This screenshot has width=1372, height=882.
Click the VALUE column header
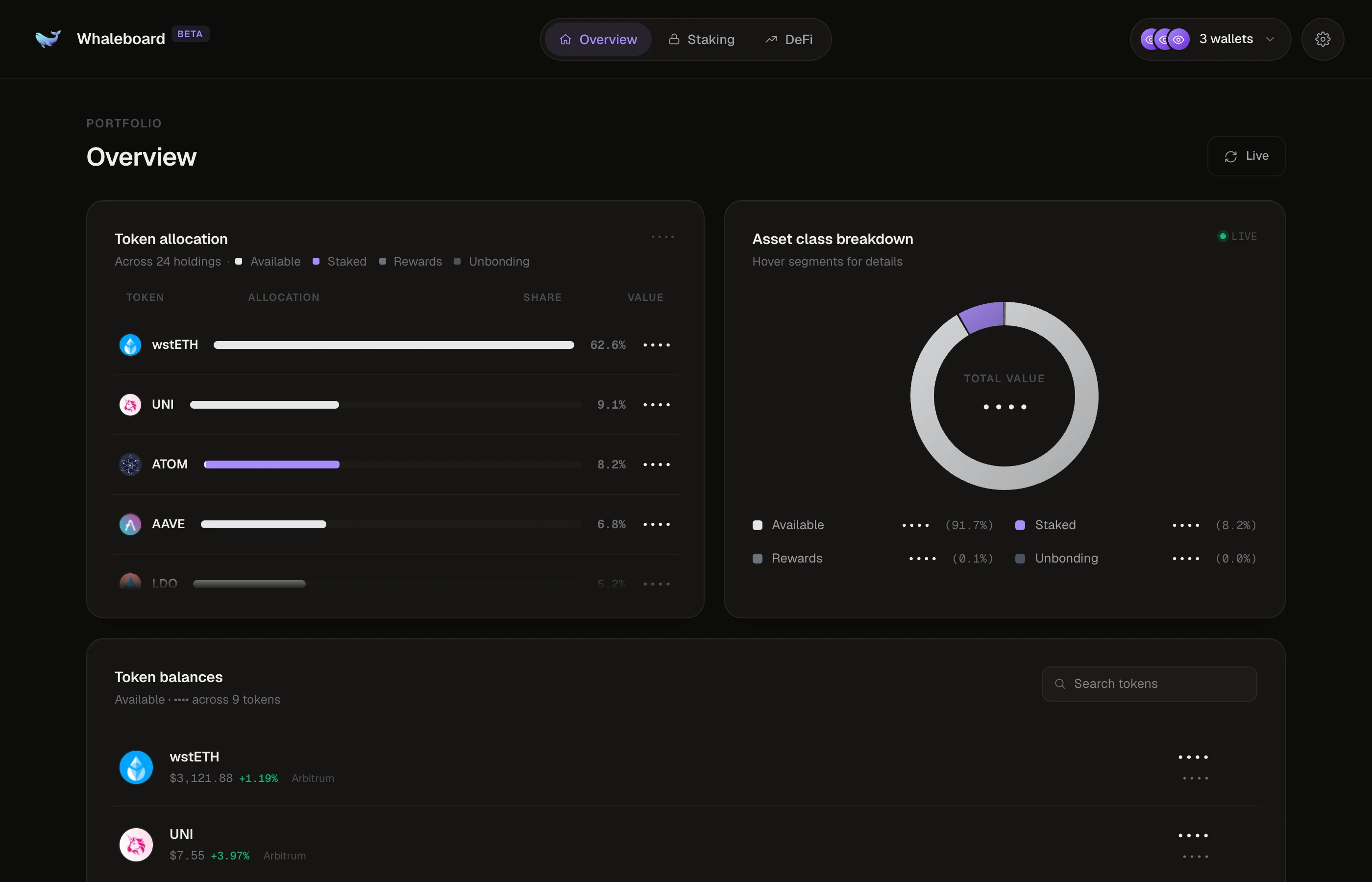tap(645, 297)
